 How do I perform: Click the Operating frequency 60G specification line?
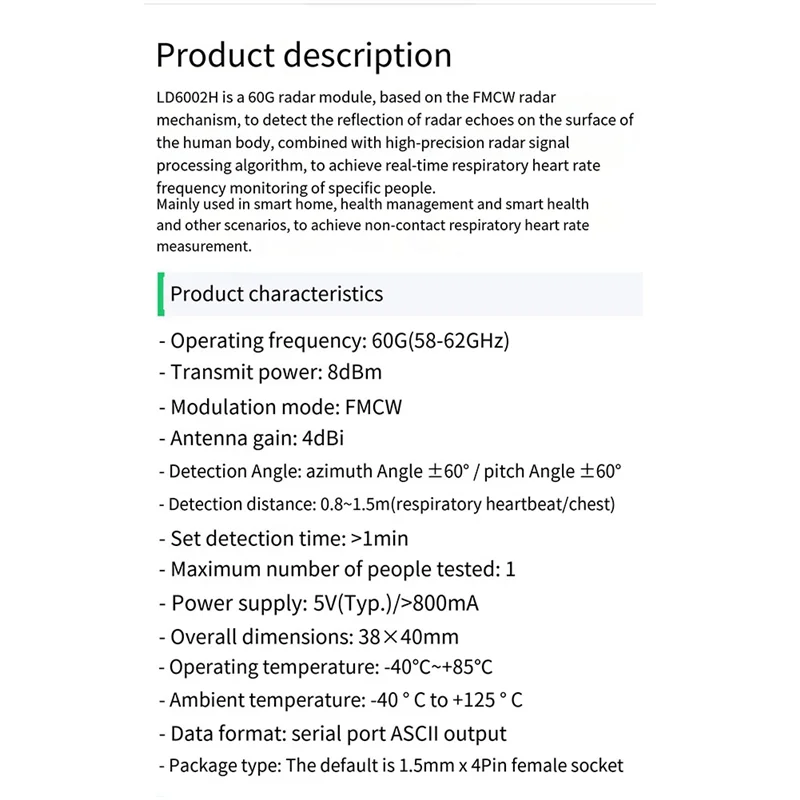334,340
